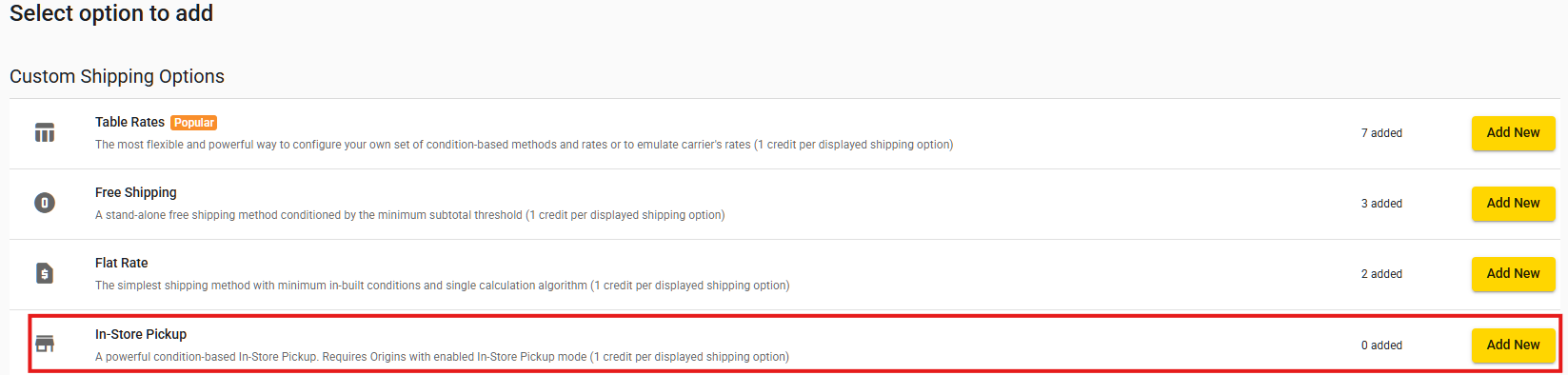Click the '0 added' count
The height and width of the screenshot is (375, 1568).
coord(1381,345)
